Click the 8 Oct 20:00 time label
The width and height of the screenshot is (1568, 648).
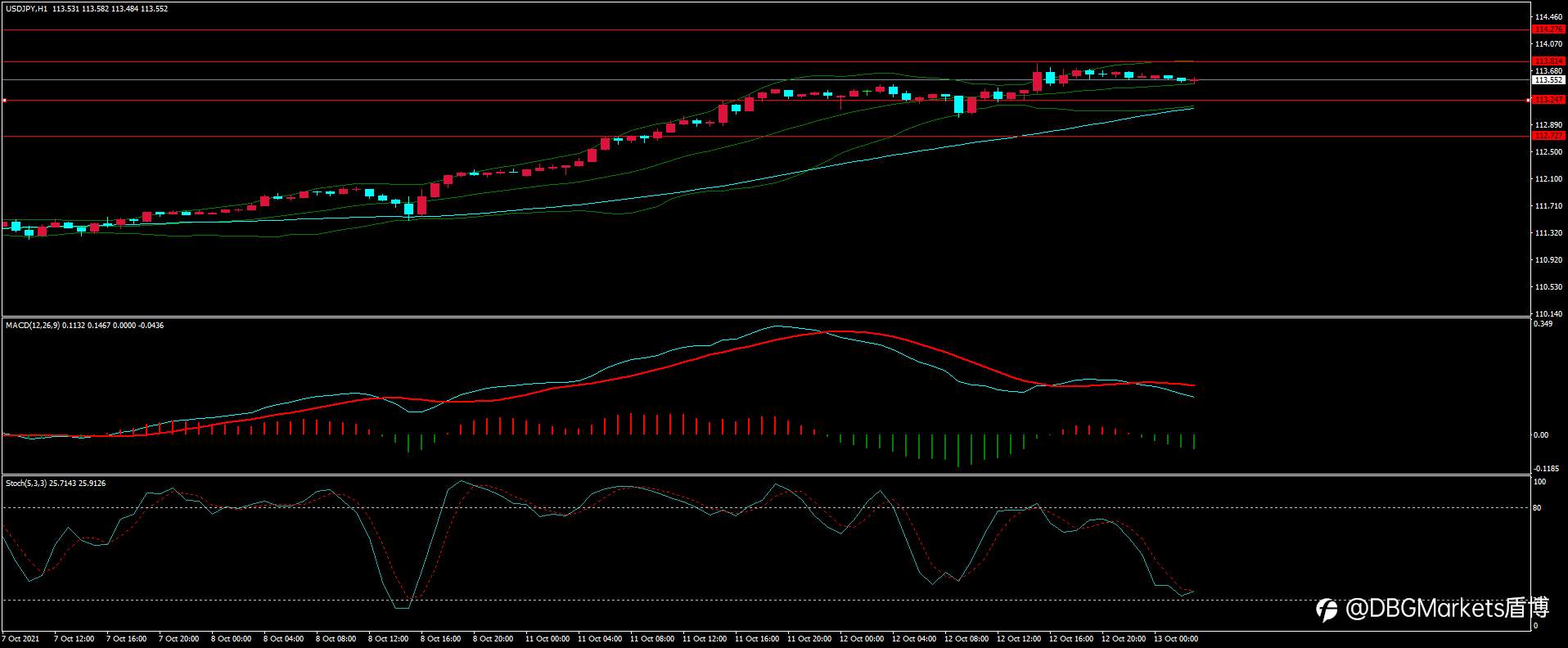pos(493,639)
